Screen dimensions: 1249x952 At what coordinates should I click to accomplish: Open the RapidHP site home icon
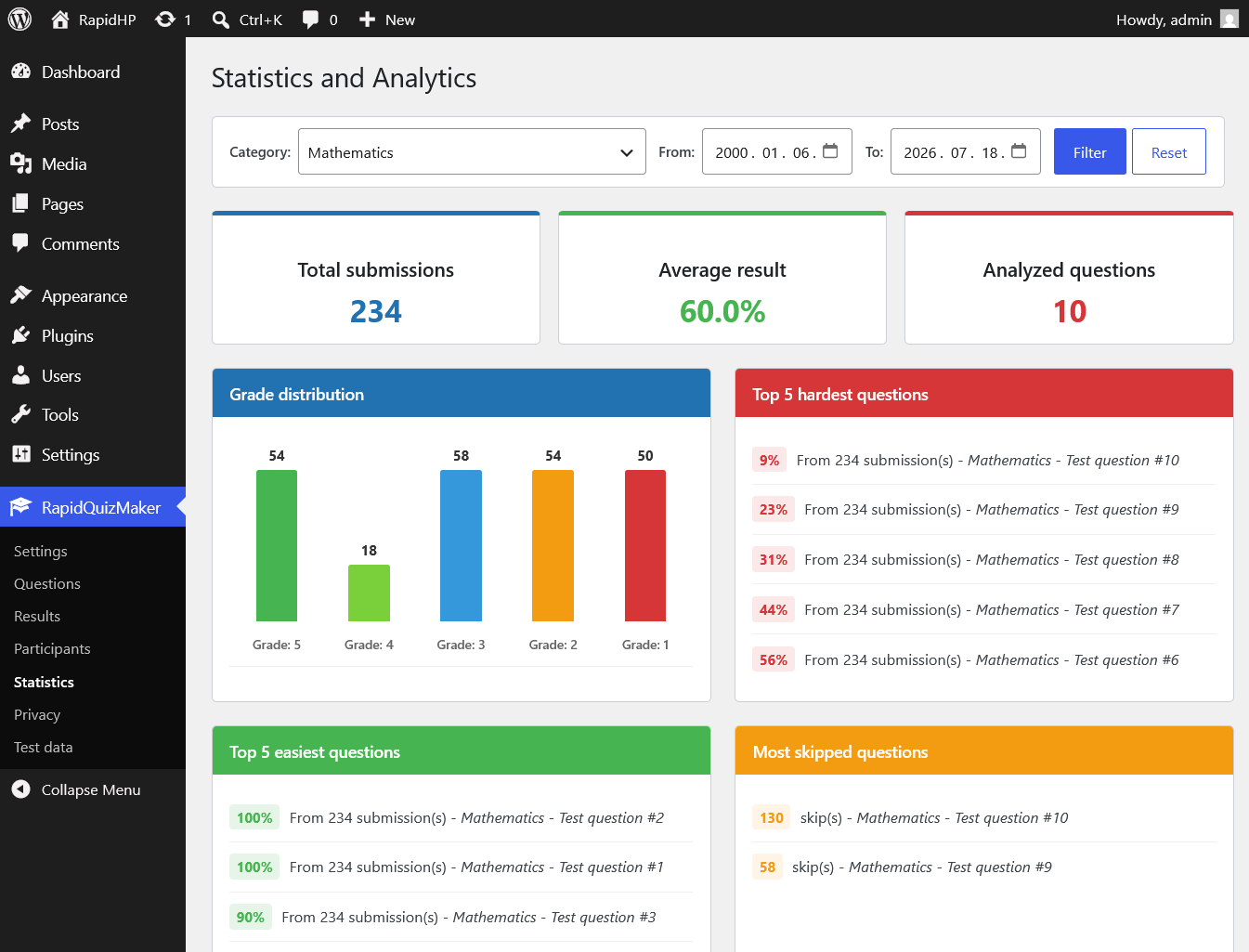60,20
